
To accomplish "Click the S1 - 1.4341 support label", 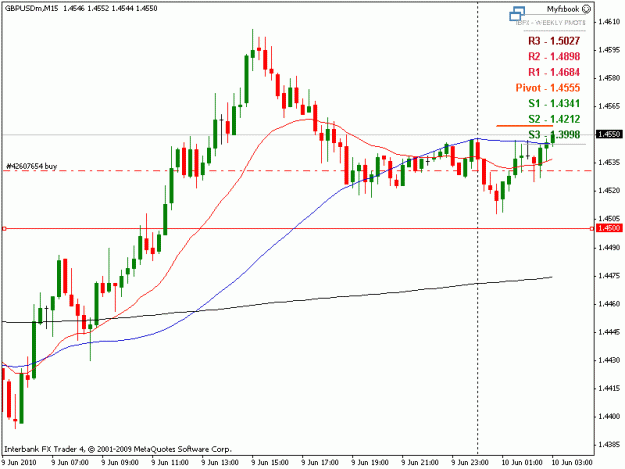I will (554, 103).
